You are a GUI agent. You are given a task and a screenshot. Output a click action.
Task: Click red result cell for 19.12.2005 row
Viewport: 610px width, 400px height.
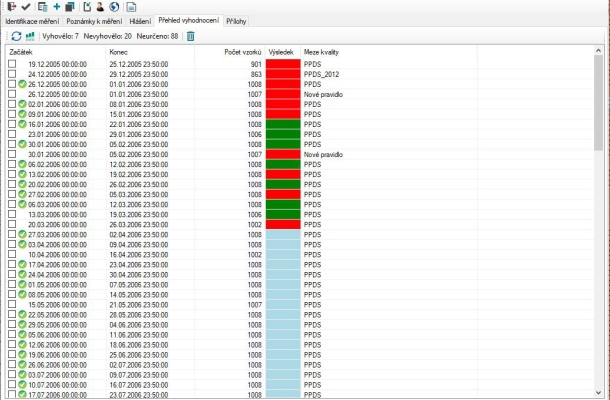point(283,64)
